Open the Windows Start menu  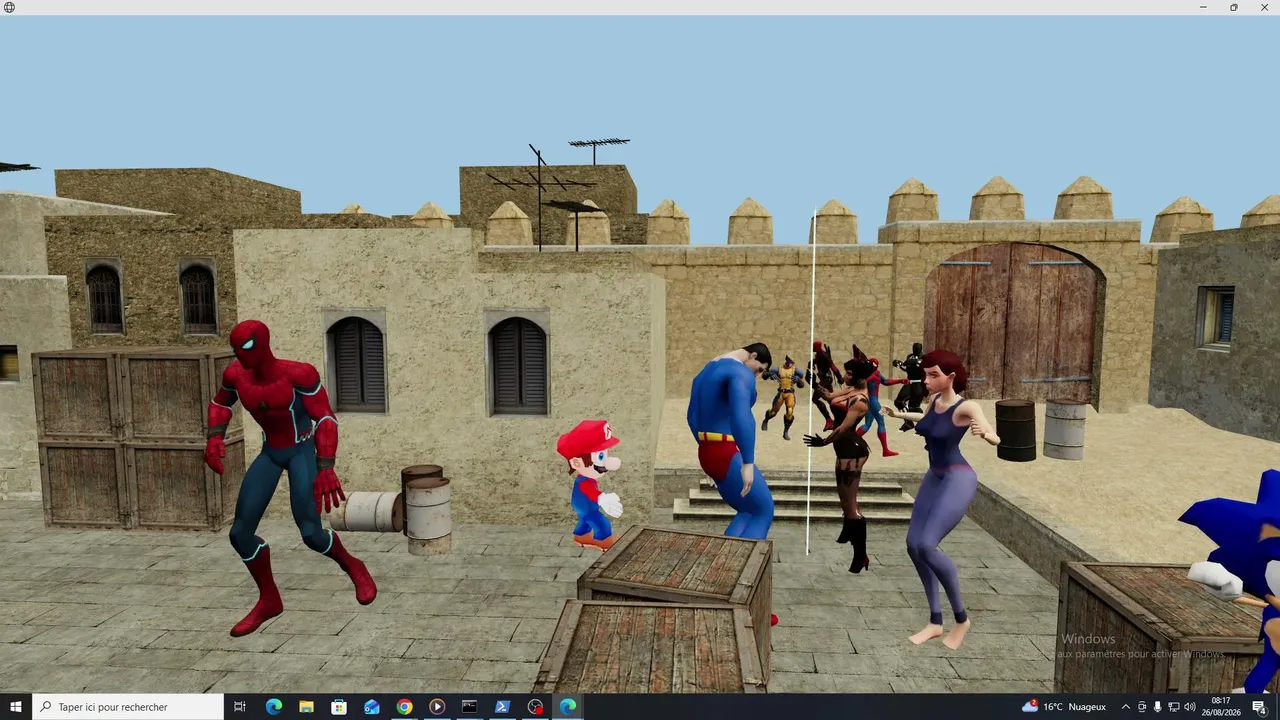click(15, 707)
